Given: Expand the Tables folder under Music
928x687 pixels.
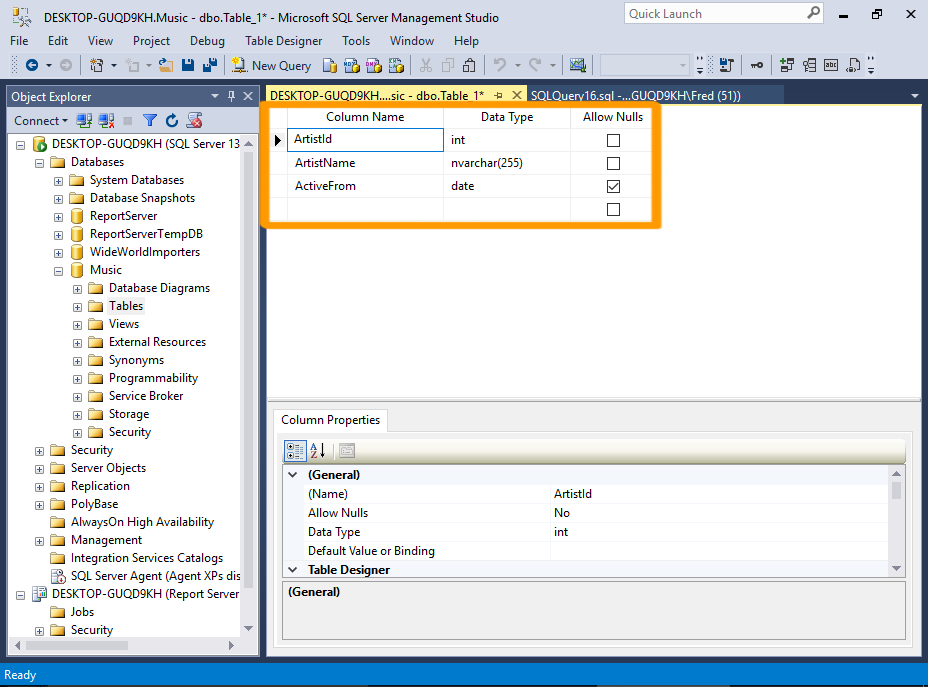Looking at the screenshot, I should pyautogui.click(x=77, y=306).
